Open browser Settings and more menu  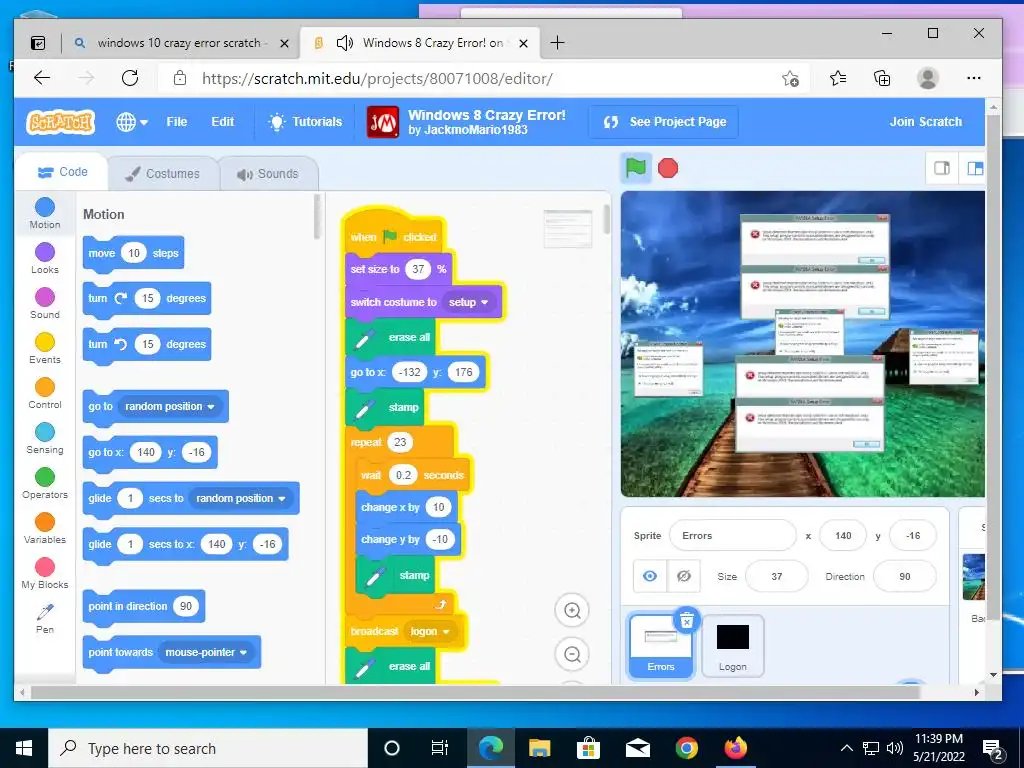974,78
